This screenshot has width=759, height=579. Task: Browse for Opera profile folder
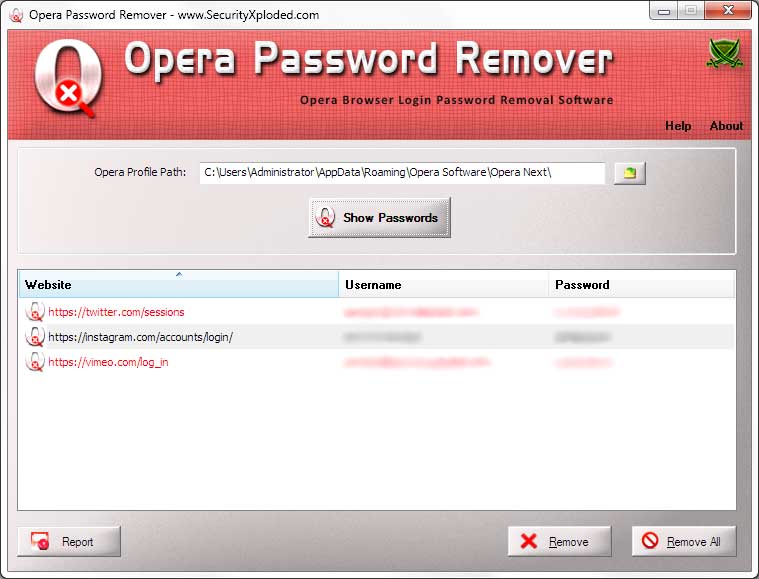click(x=629, y=174)
